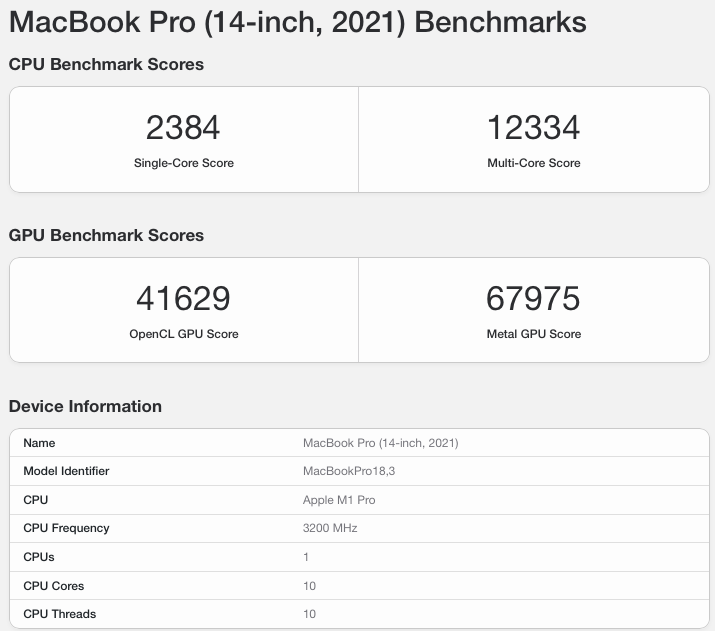Select the Name row value MacBook Pro

pyautogui.click(x=380, y=443)
